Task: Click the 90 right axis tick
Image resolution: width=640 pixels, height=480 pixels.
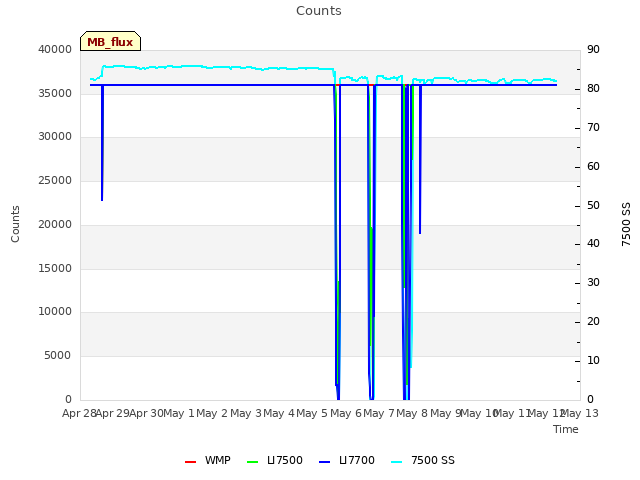Action: point(593,49)
